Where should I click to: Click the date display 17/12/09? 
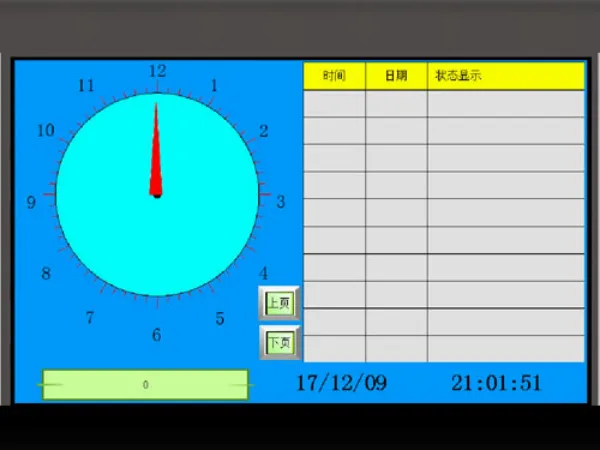pos(341,383)
